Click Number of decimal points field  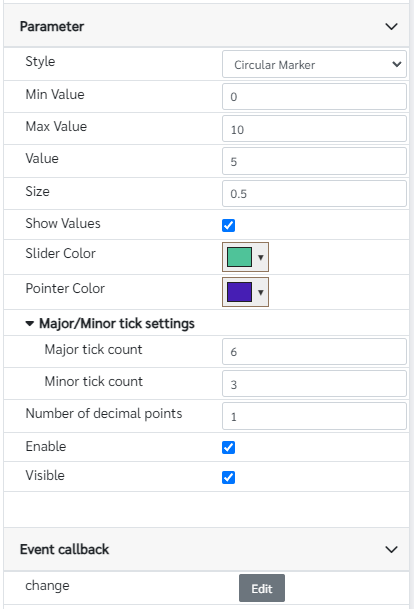click(x=314, y=416)
